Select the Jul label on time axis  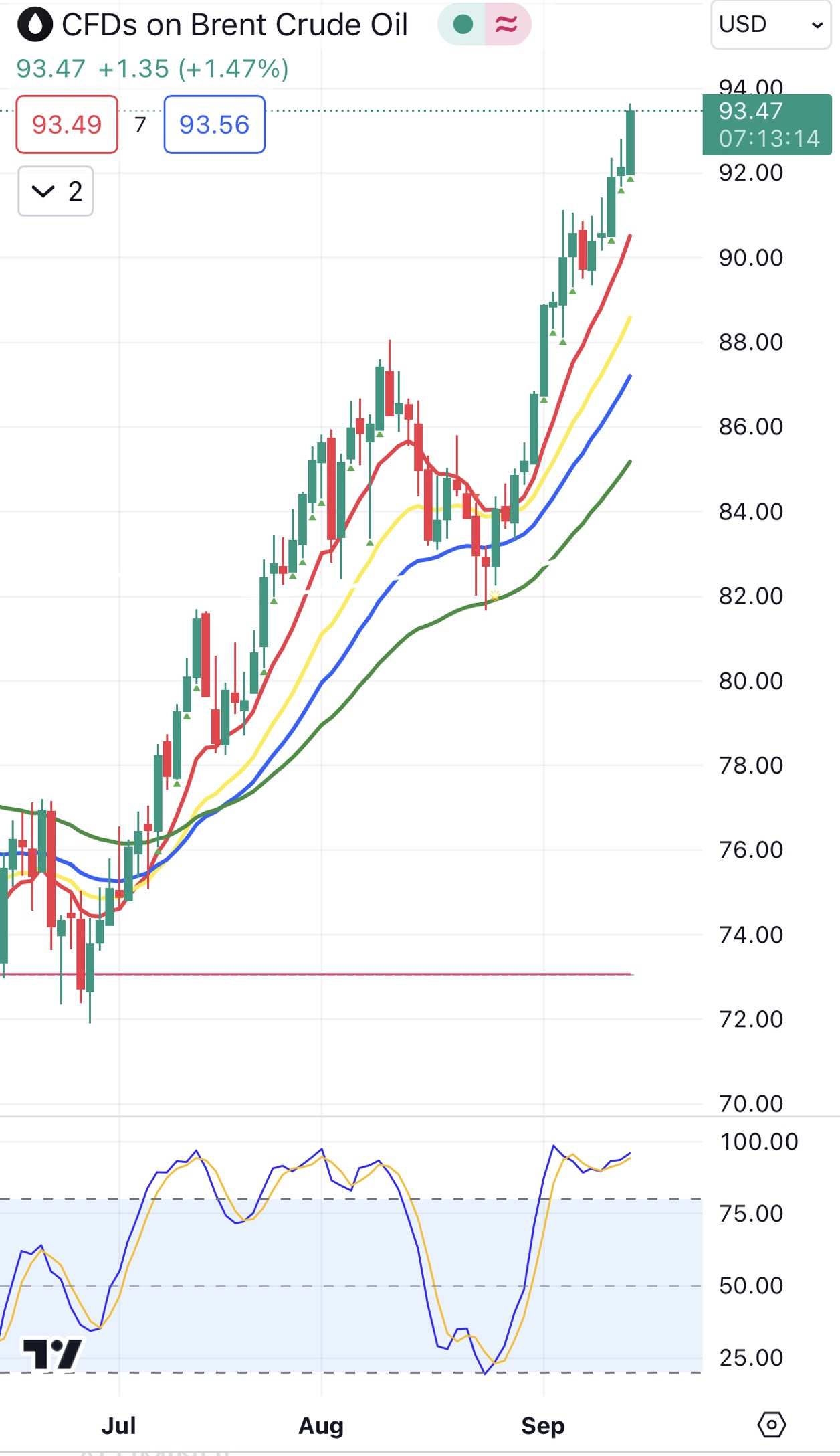point(119,1425)
